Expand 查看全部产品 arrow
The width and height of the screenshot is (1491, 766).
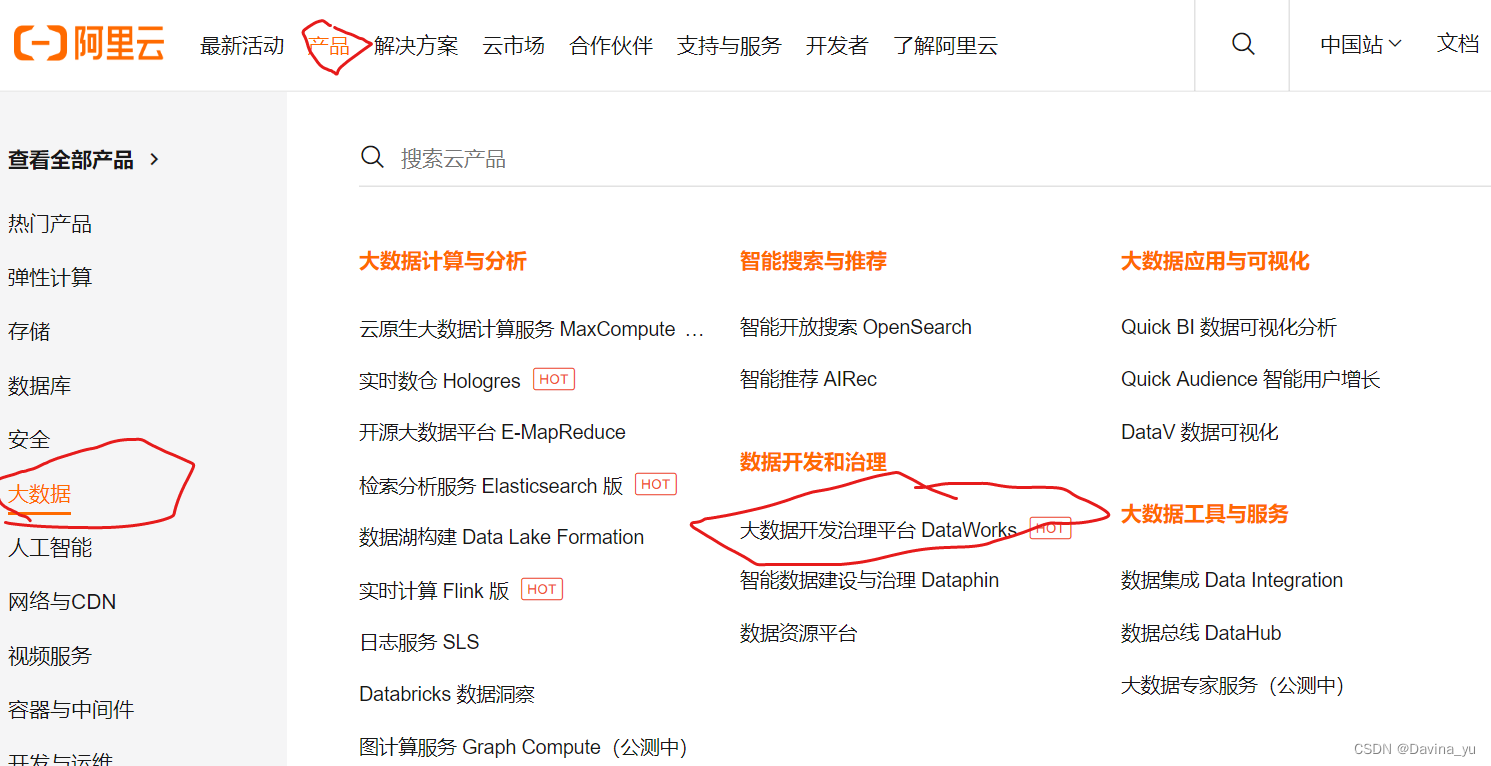[x=154, y=159]
